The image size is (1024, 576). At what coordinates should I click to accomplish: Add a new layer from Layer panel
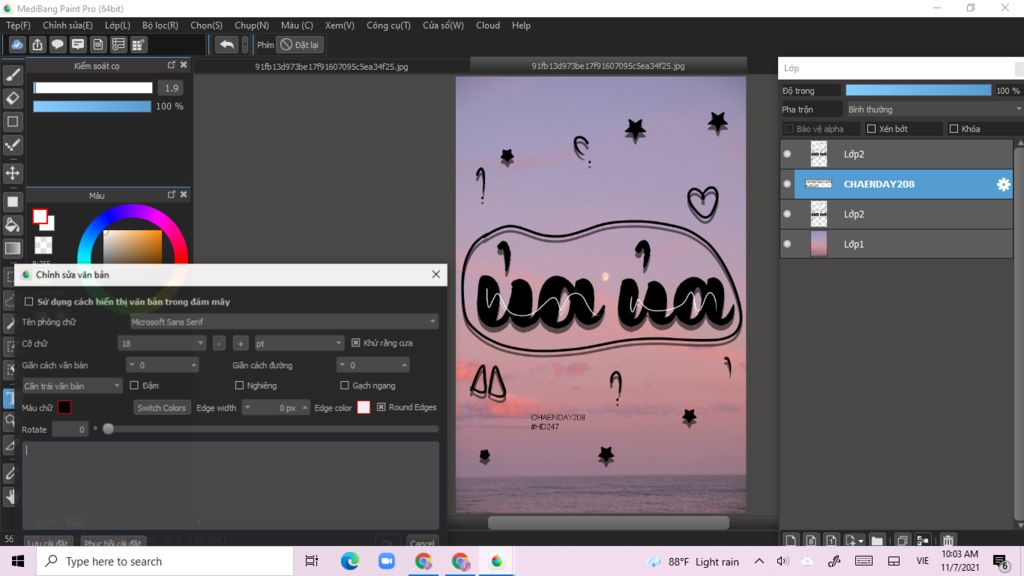(x=791, y=540)
